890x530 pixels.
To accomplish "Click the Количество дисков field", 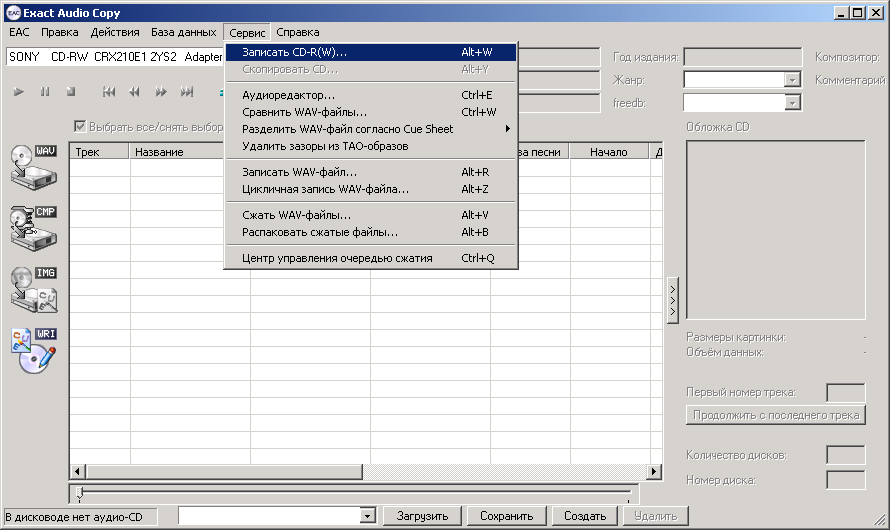I will point(846,455).
